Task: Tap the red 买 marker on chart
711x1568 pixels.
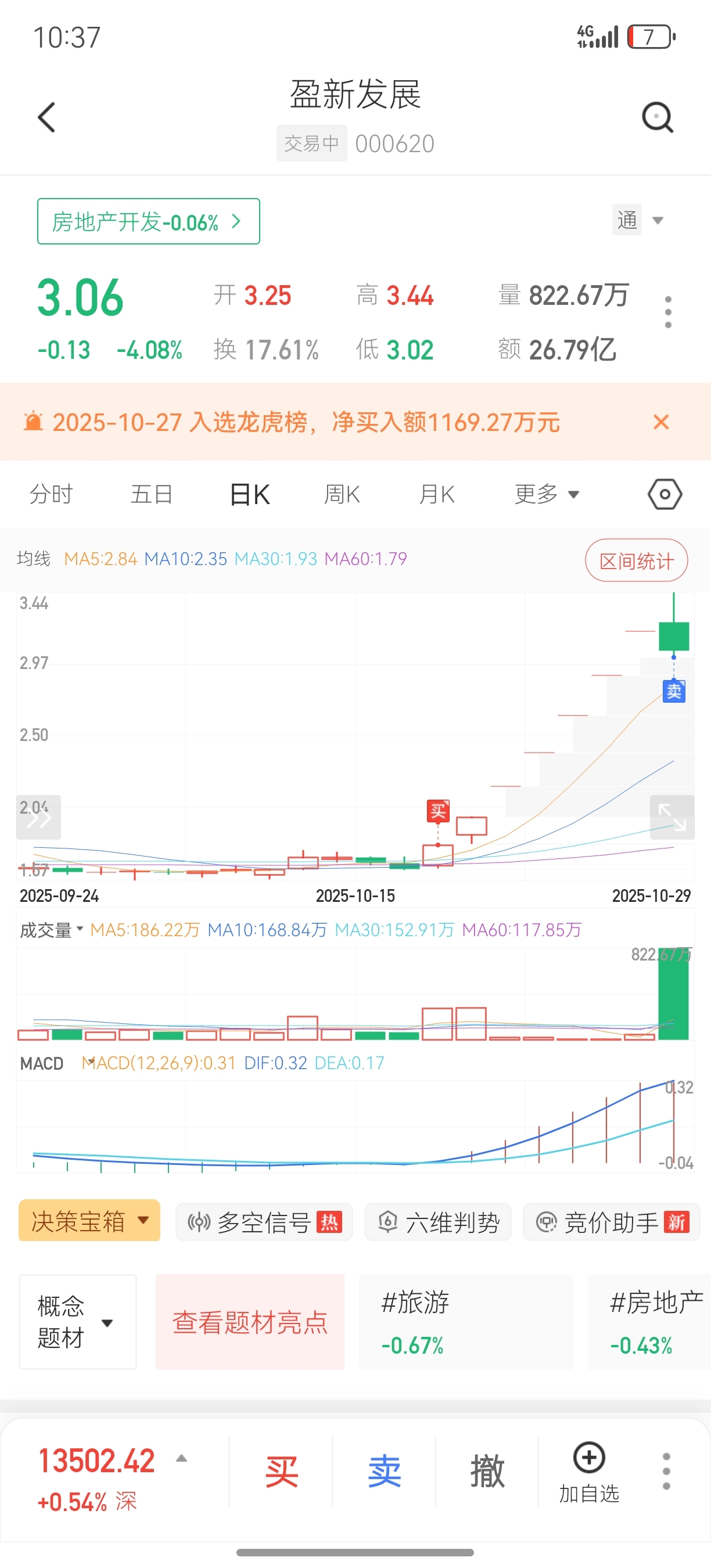Action: [439, 811]
